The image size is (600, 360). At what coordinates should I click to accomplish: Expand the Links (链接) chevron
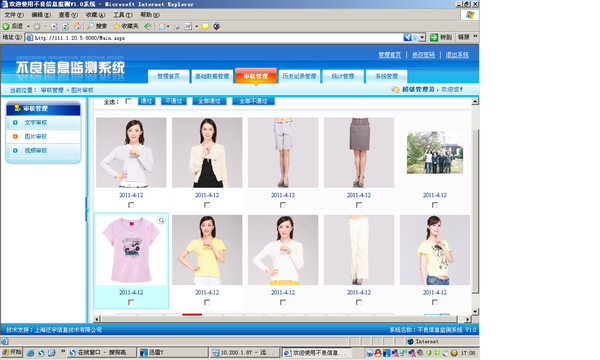pos(475,36)
